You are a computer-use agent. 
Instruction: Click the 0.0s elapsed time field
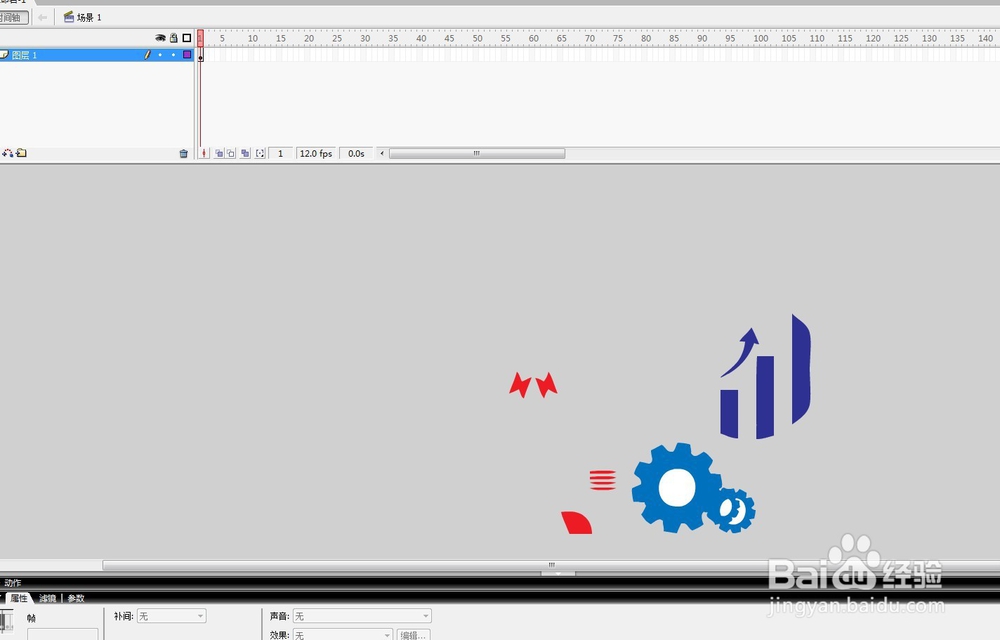click(x=356, y=154)
